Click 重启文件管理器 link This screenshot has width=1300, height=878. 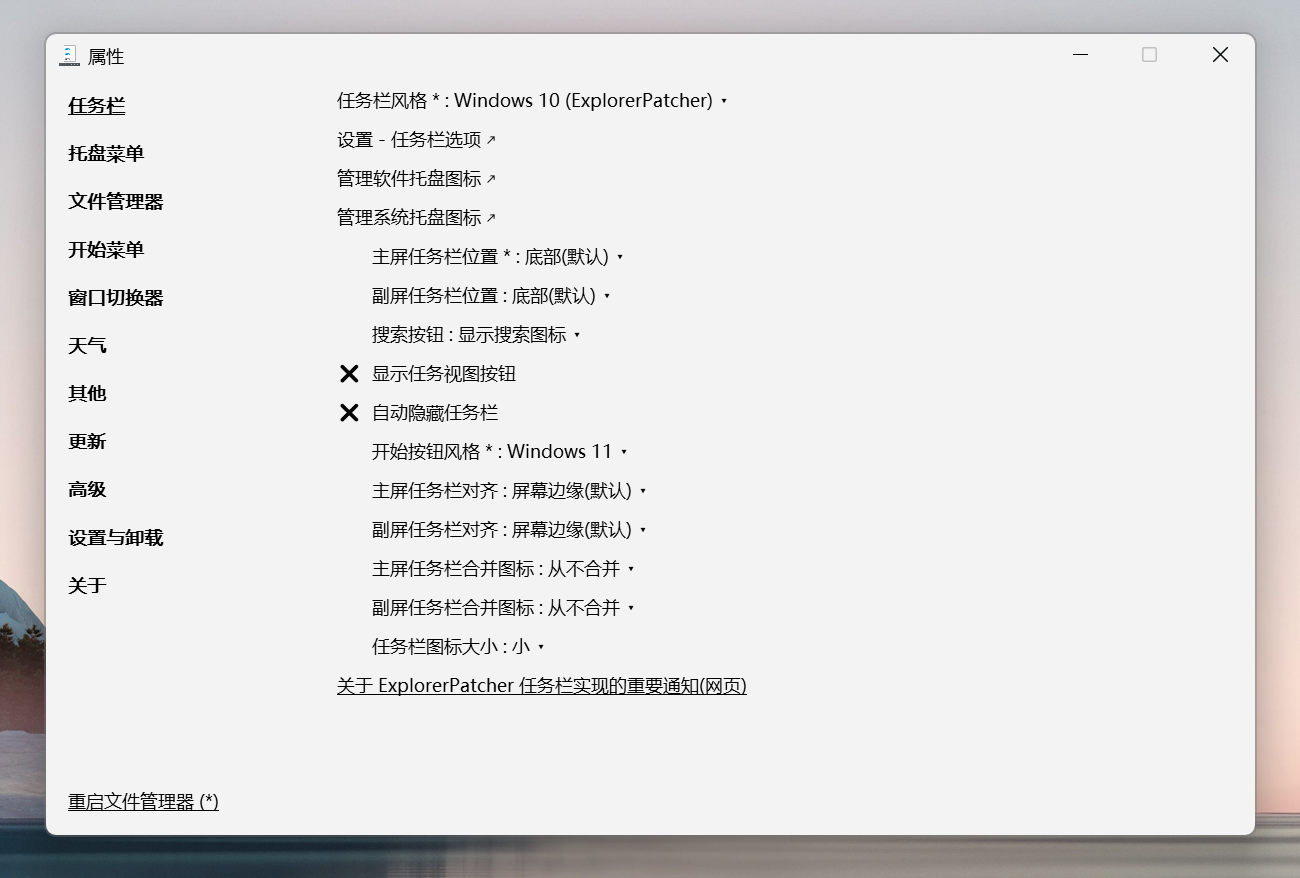coord(143,802)
